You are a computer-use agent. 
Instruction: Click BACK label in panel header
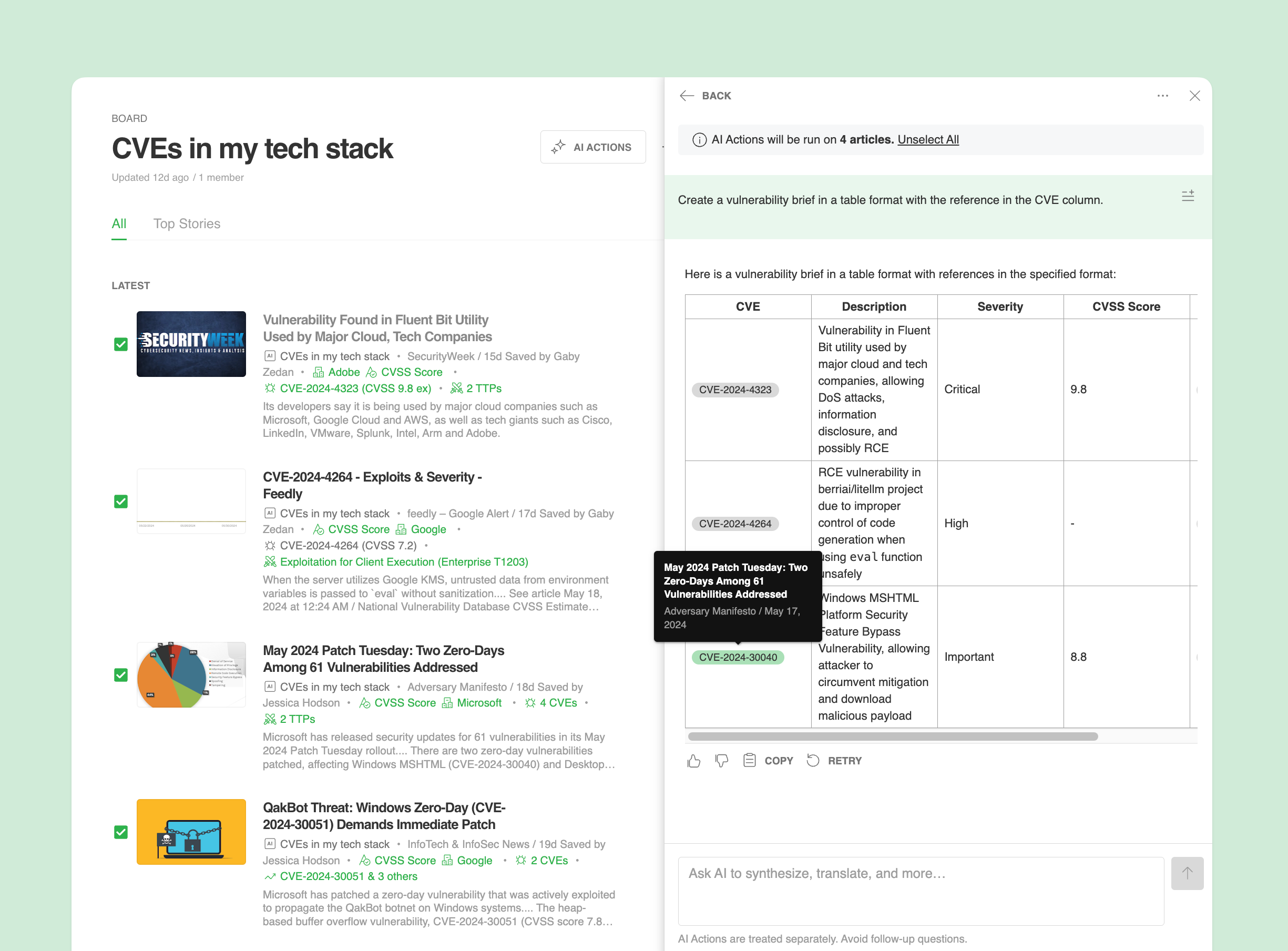pyautogui.click(x=717, y=96)
